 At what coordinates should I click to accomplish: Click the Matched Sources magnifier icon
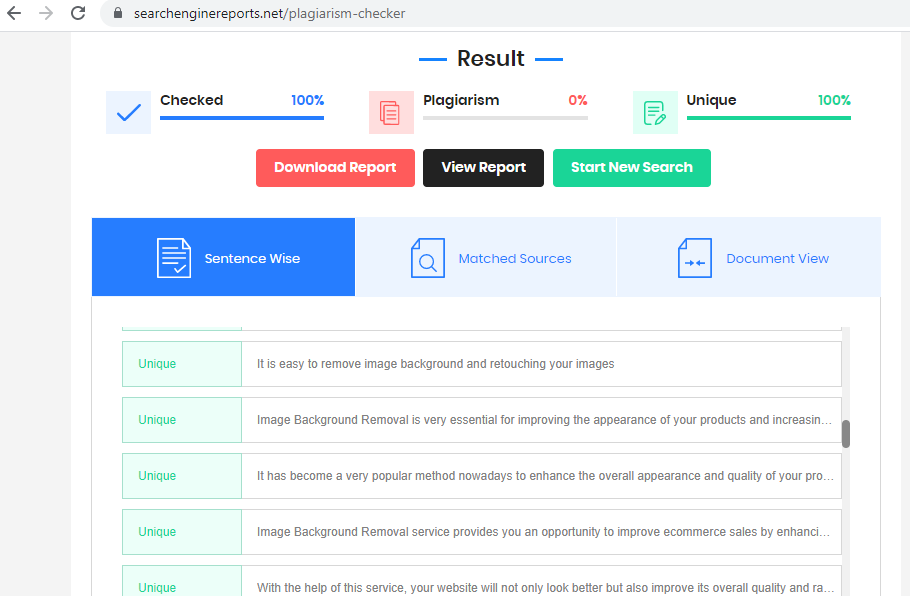[x=427, y=258]
